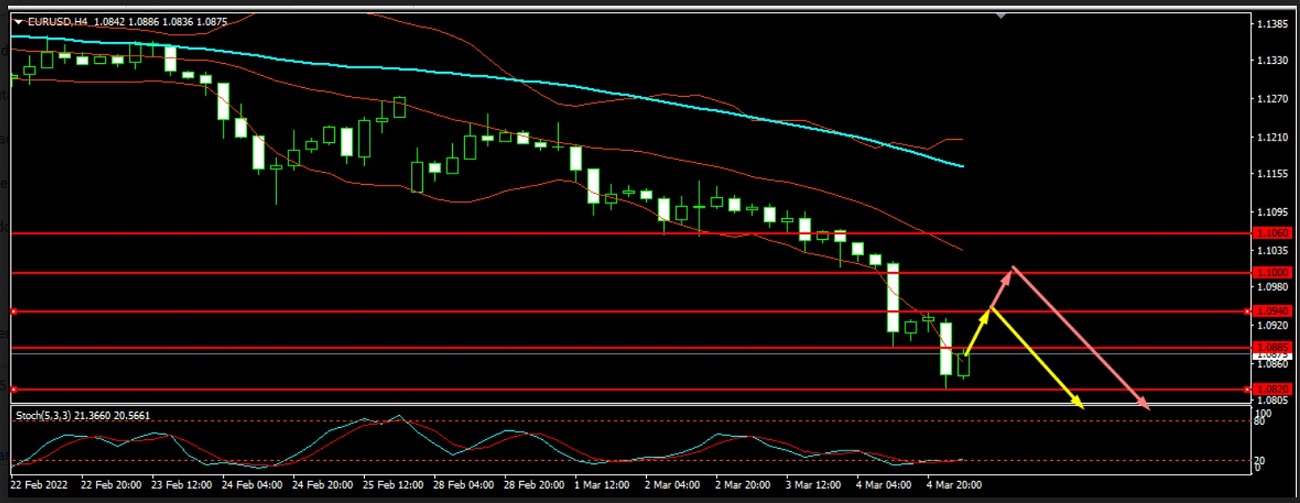This screenshot has width=1300, height=503.
Task: Click the pink downward arrow's arrowhead
Action: pos(1144,405)
